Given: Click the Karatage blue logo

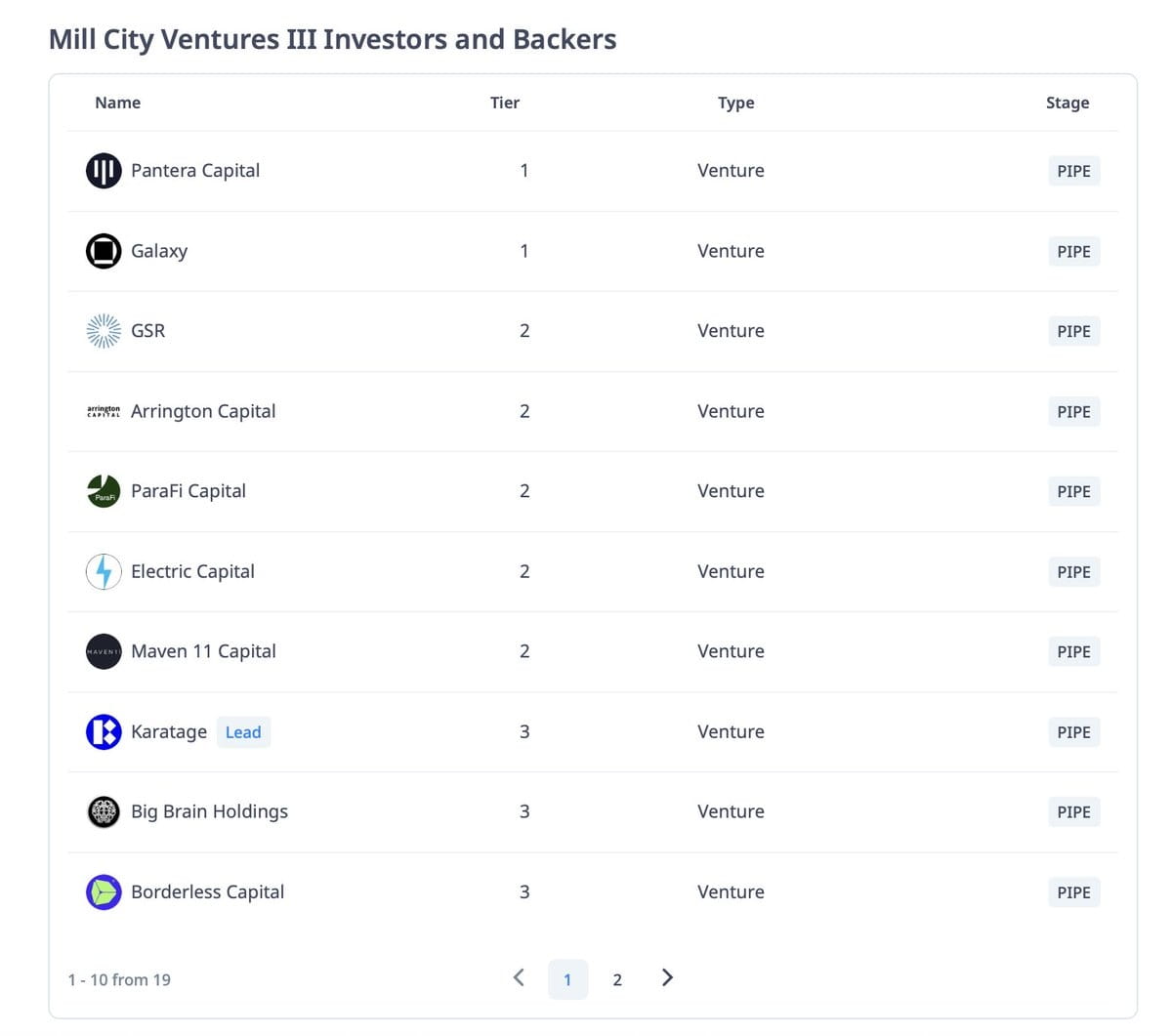Looking at the screenshot, I should point(104,731).
